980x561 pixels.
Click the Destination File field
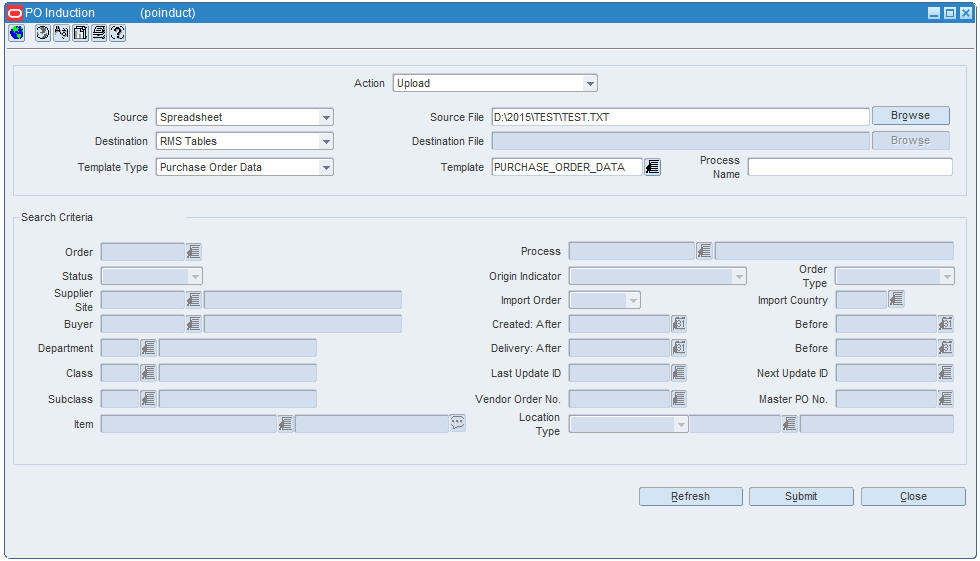coord(680,141)
